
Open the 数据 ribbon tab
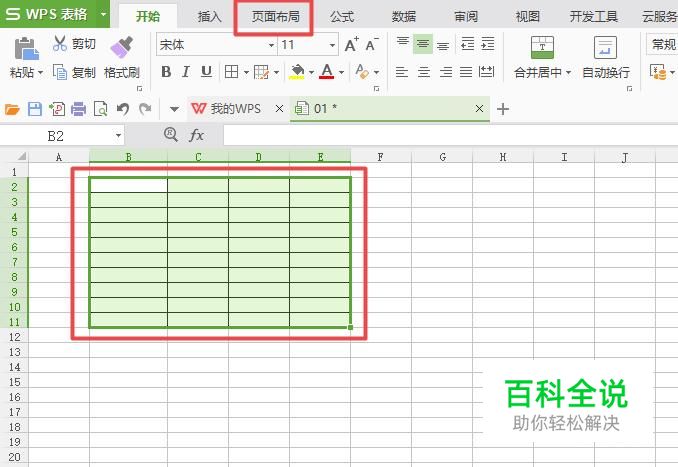[403, 16]
